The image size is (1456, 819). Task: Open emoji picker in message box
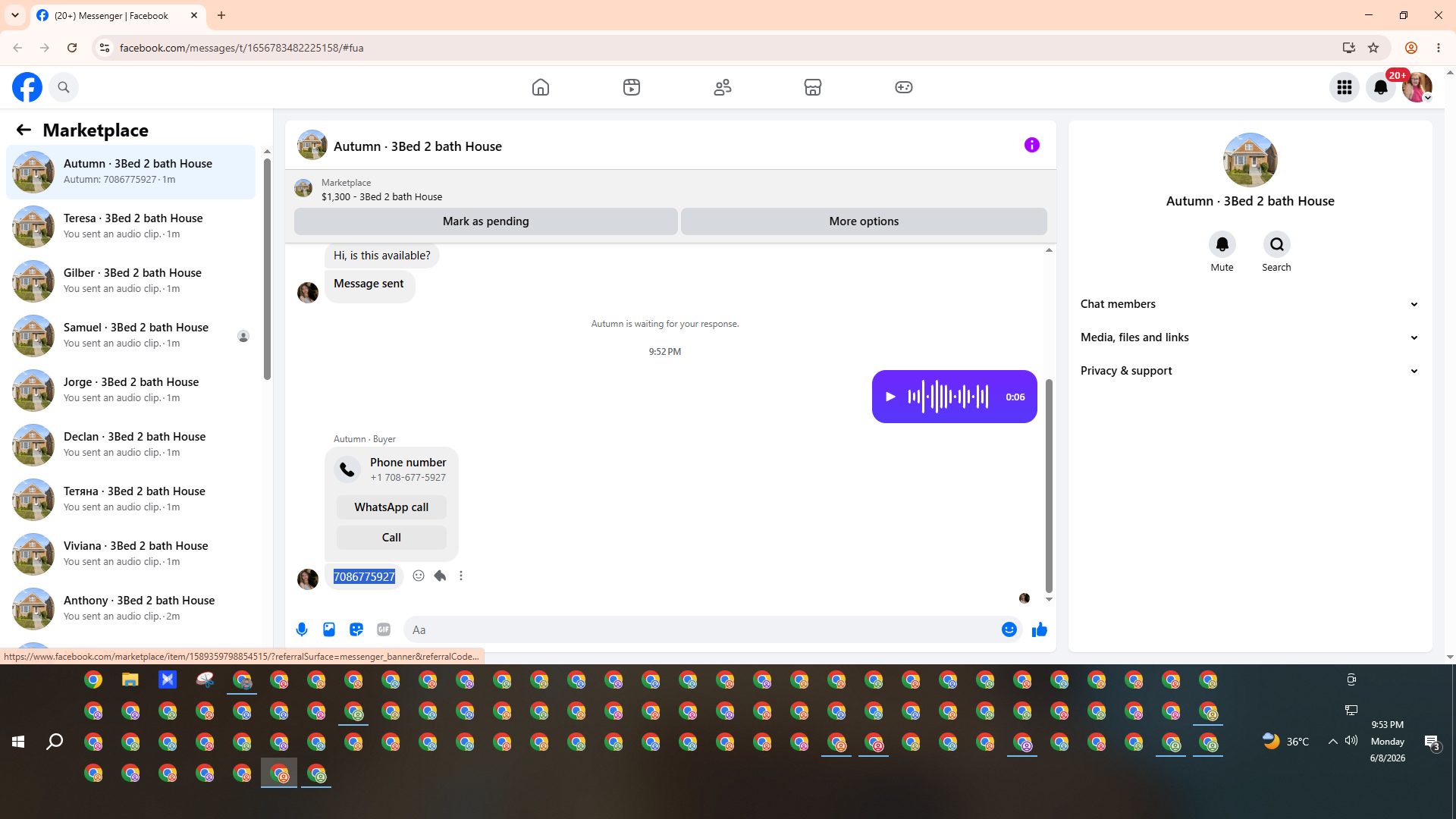[1009, 629]
